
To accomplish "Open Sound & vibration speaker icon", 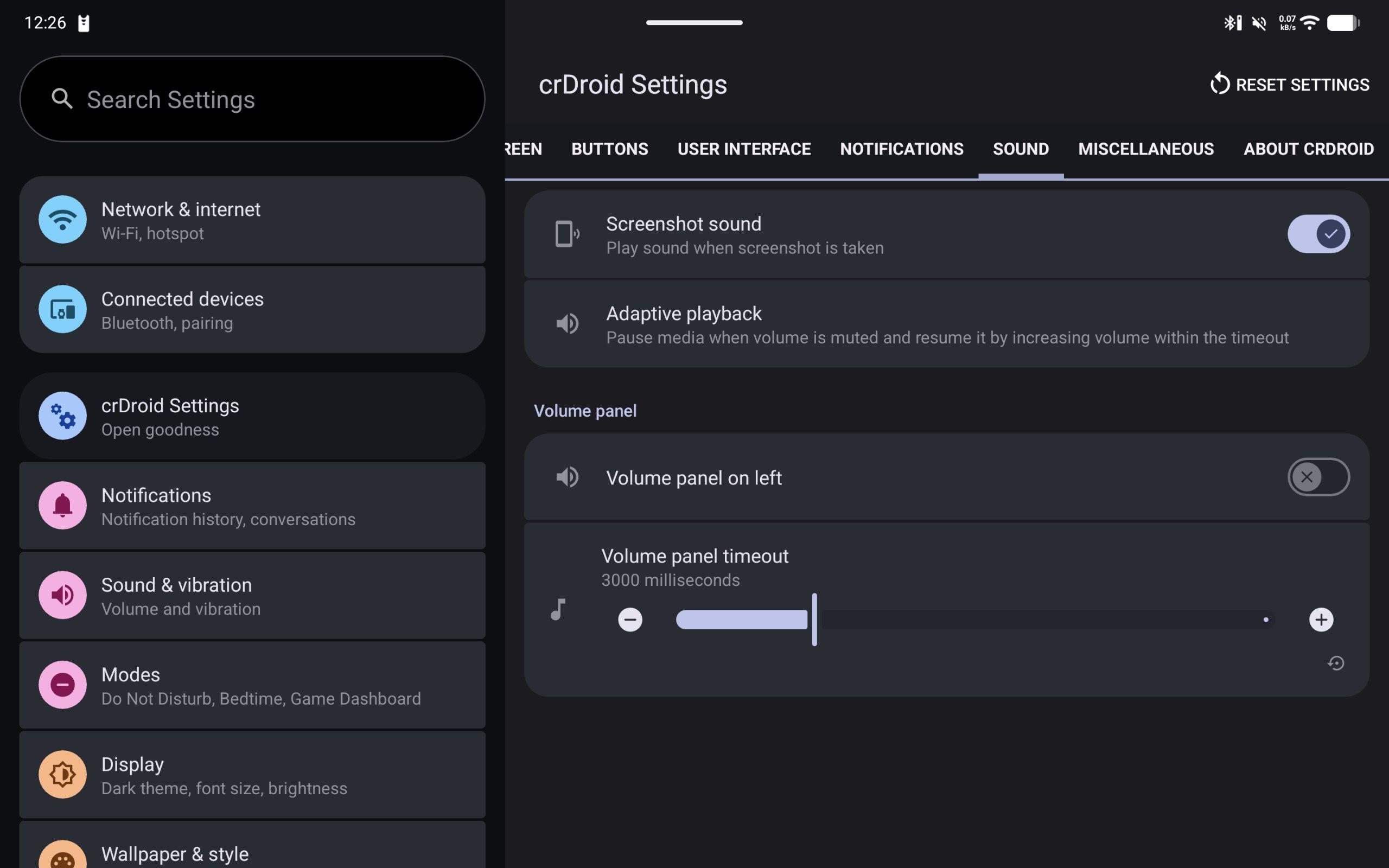I will click(x=62, y=595).
